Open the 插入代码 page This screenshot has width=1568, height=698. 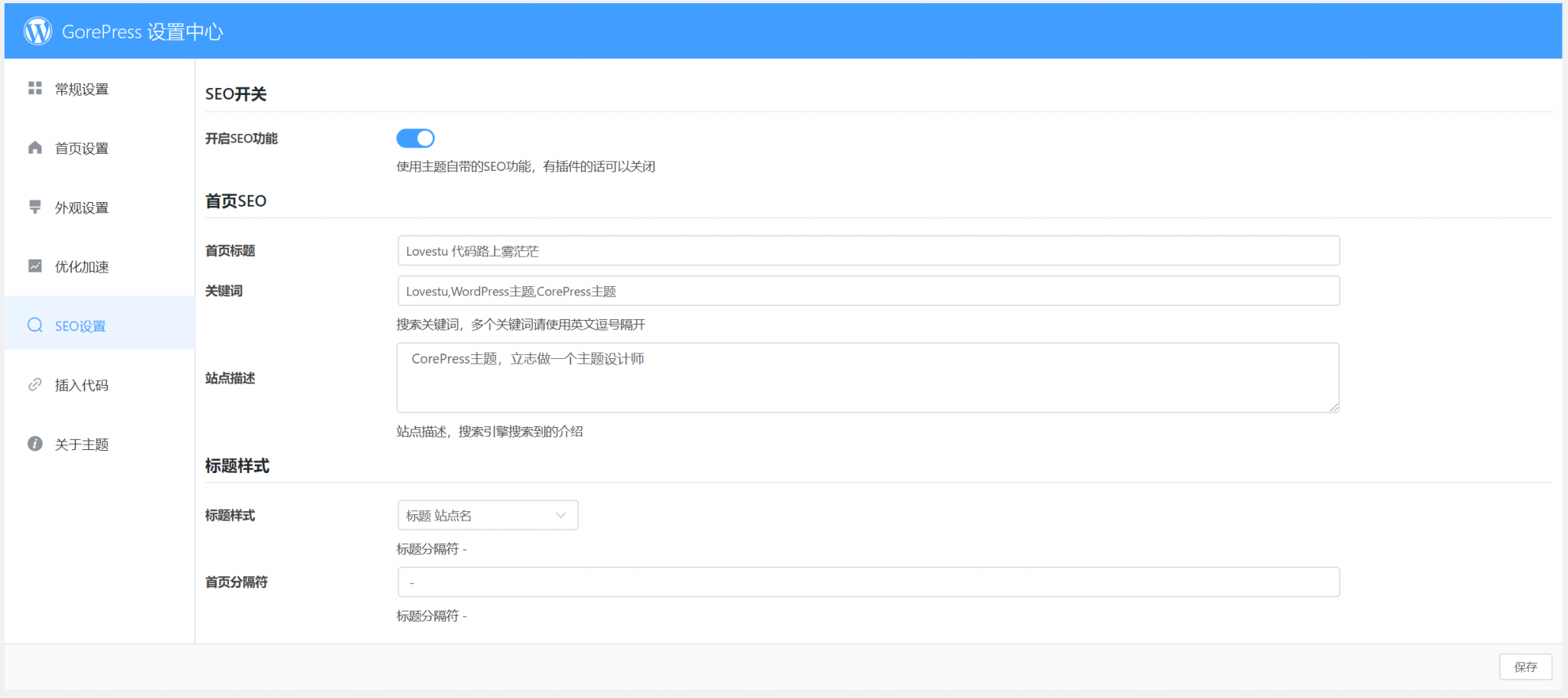pyautogui.click(x=100, y=385)
